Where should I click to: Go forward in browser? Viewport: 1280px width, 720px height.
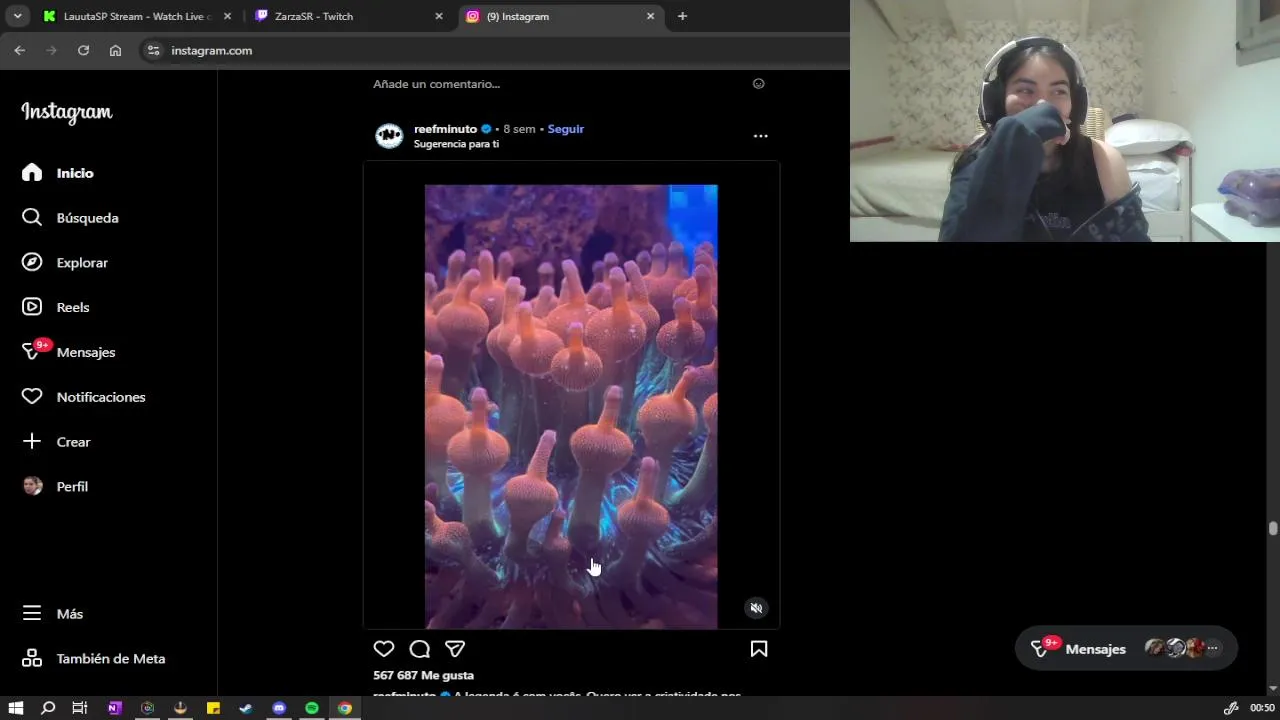(51, 50)
